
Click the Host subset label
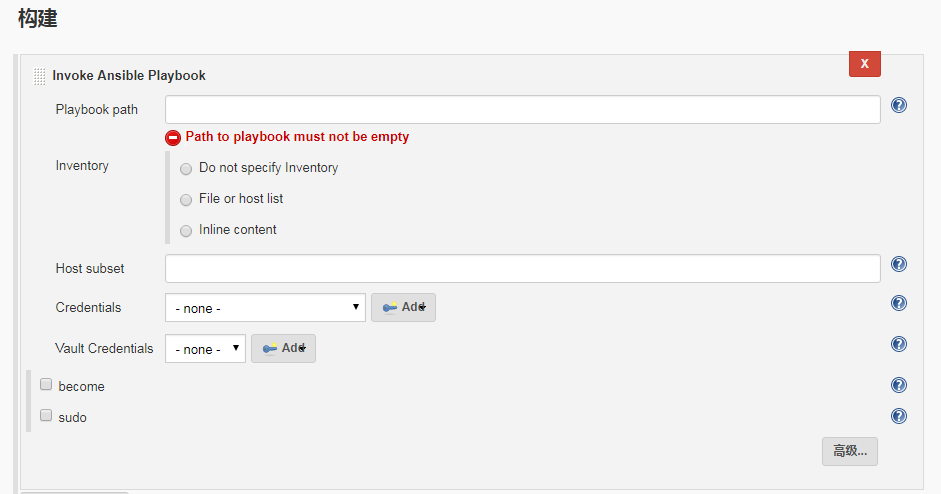coord(90,268)
